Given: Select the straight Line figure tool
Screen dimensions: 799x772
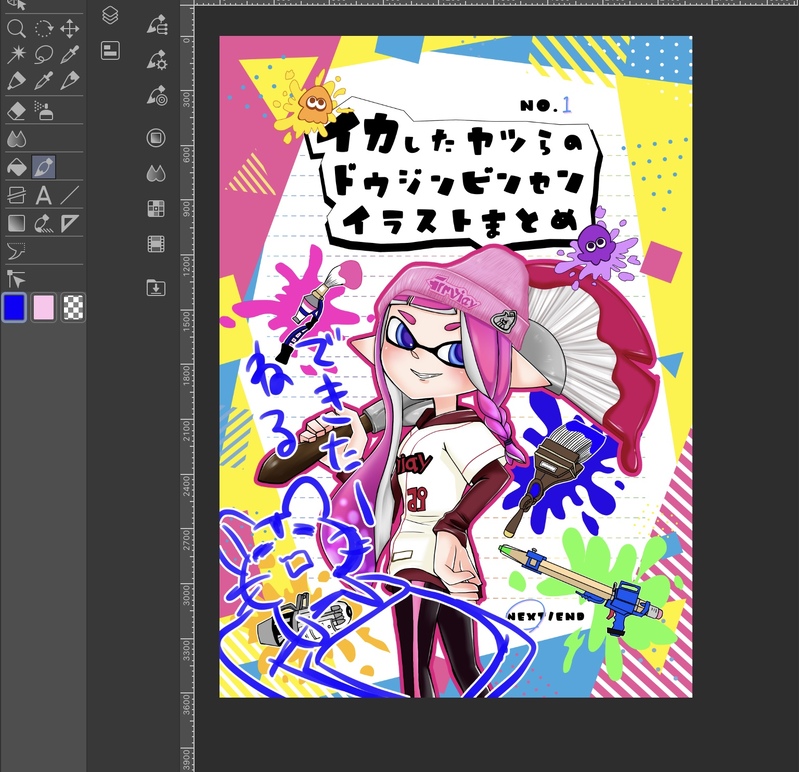Looking at the screenshot, I should (x=69, y=195).
